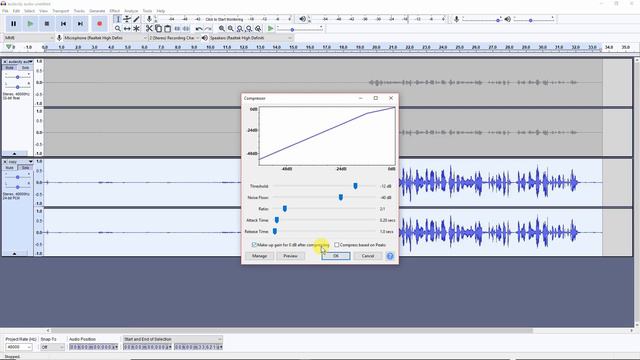640x360 pixels.
Task: Click Skip to End button
Action: point(80,24)
